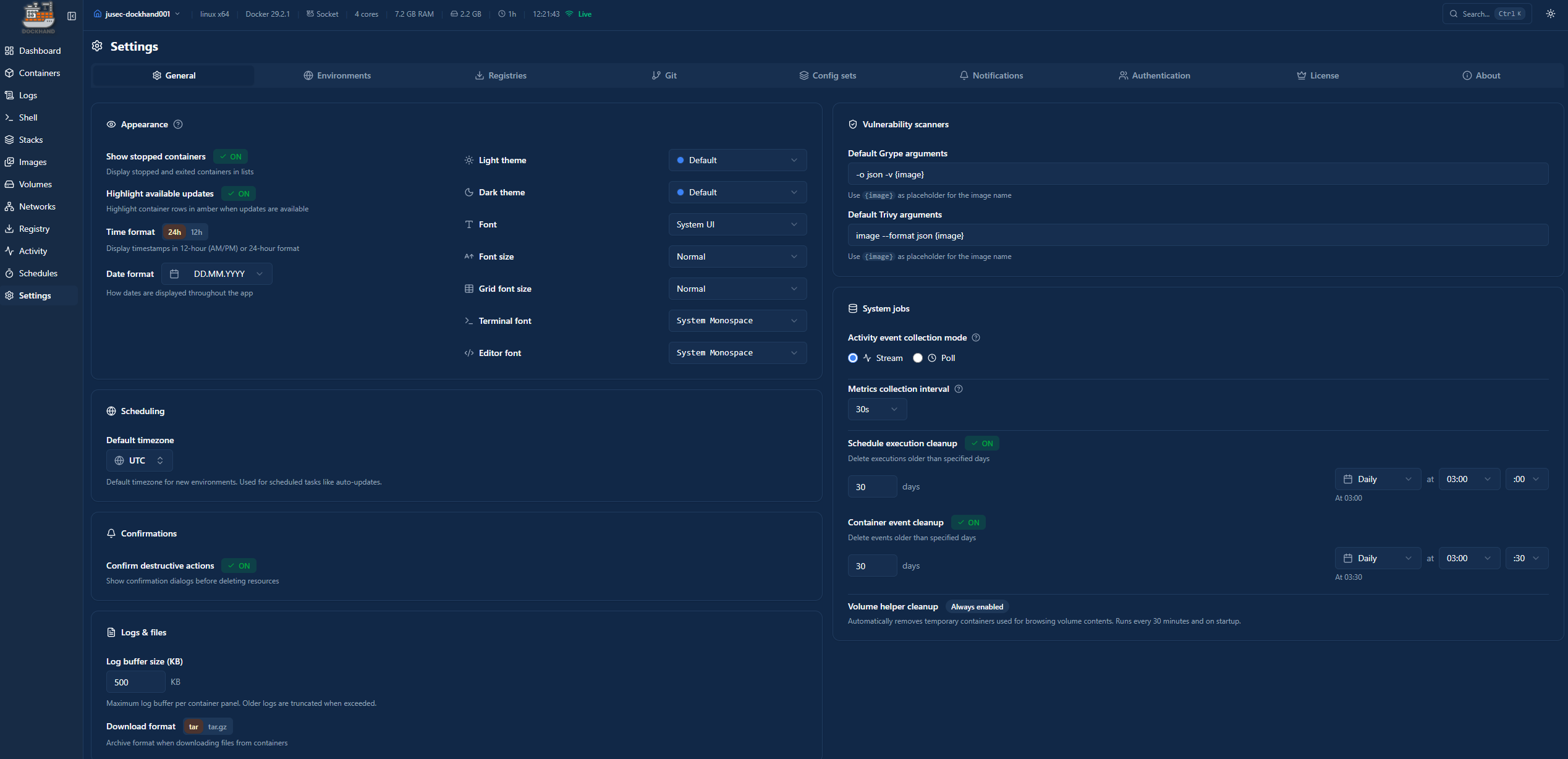Open Dark theme color Default selector
1568x759 pixels.
tap(737, 192)
